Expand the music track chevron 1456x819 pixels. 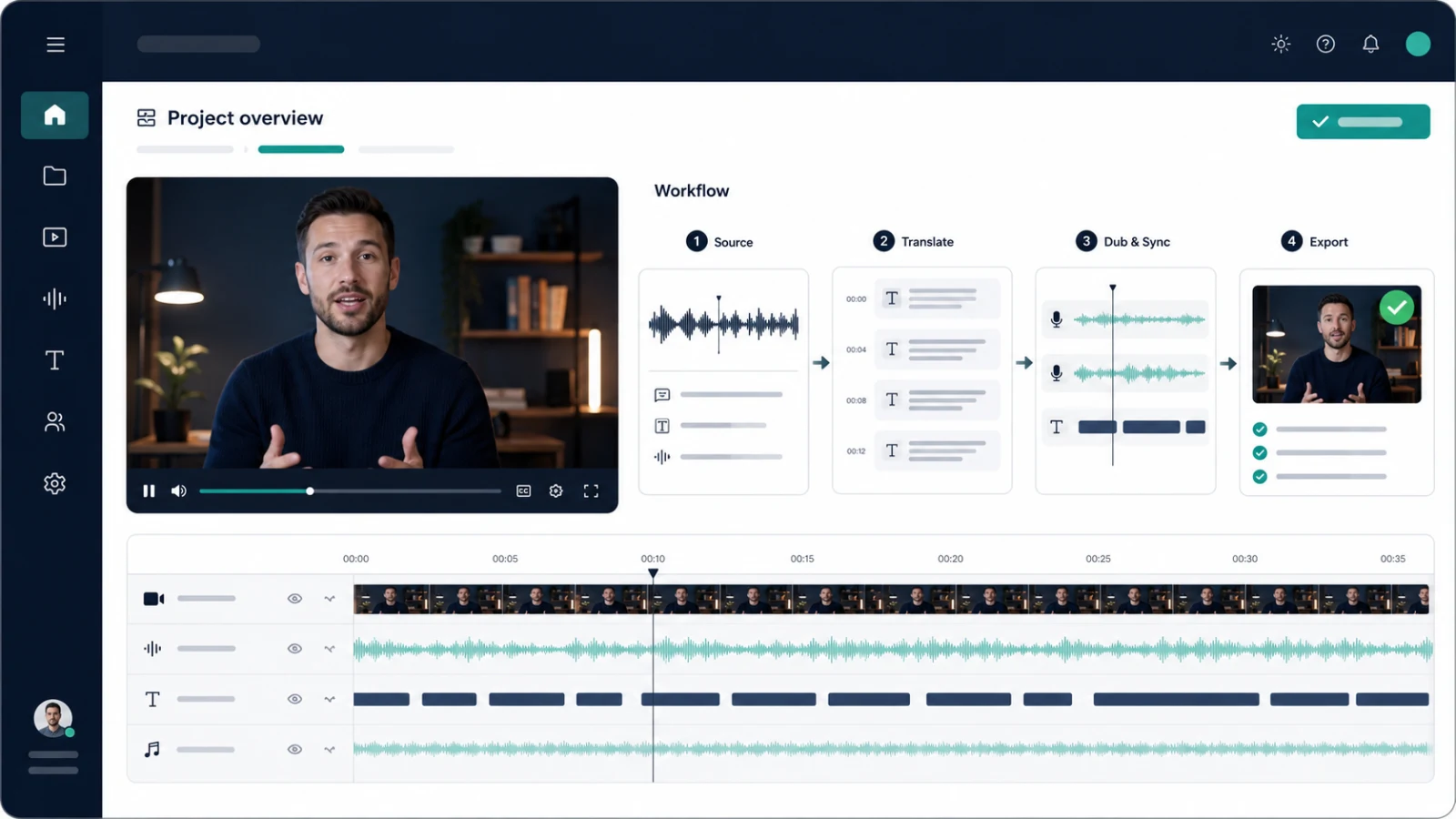[329, 749]
